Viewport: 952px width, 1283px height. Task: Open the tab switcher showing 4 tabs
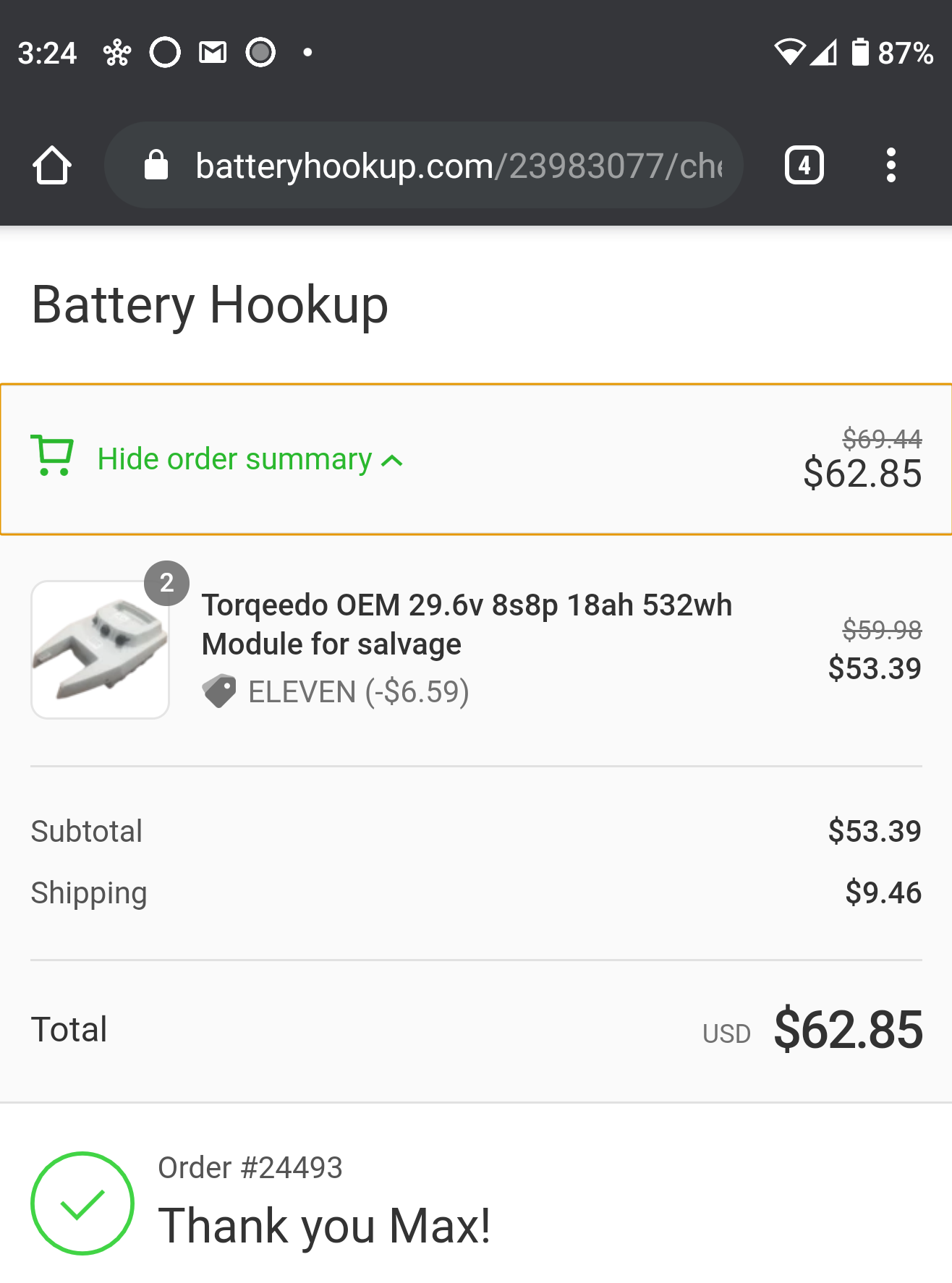[x=804, y=166]
